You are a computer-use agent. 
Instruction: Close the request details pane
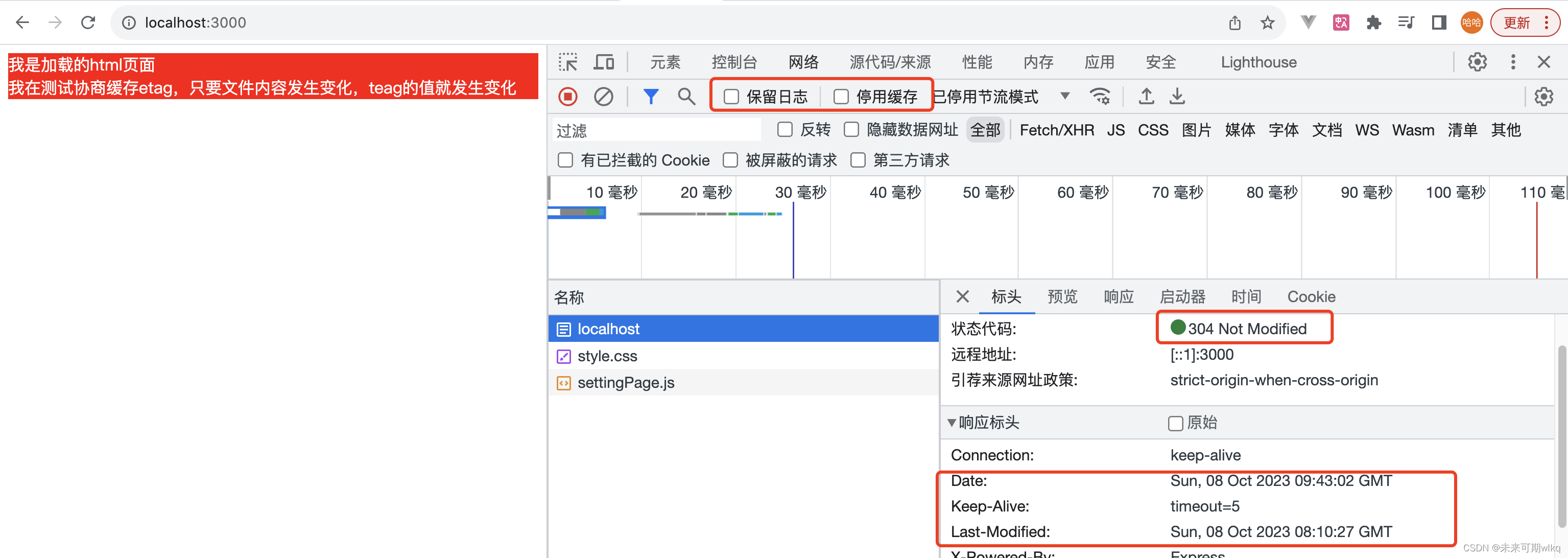[x=962, y=297]
